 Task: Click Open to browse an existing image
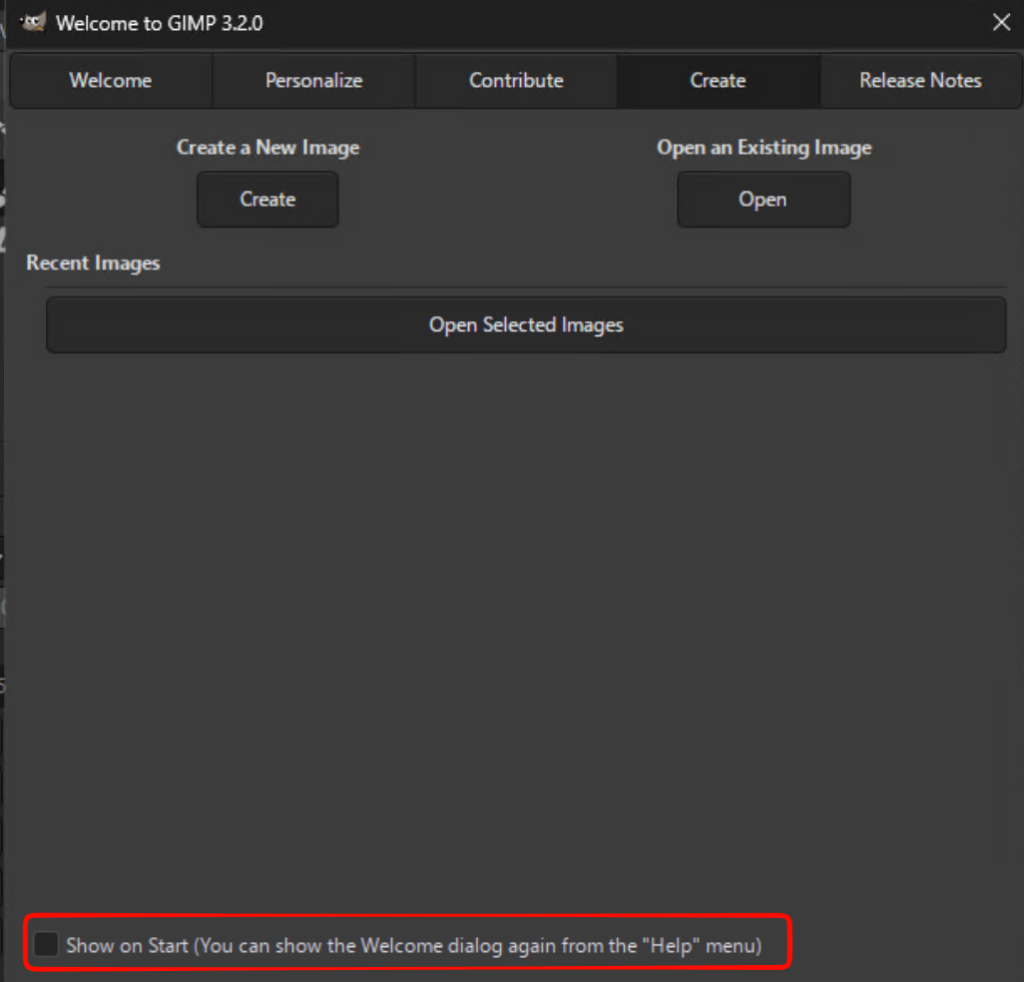click(x=763, y=199)
